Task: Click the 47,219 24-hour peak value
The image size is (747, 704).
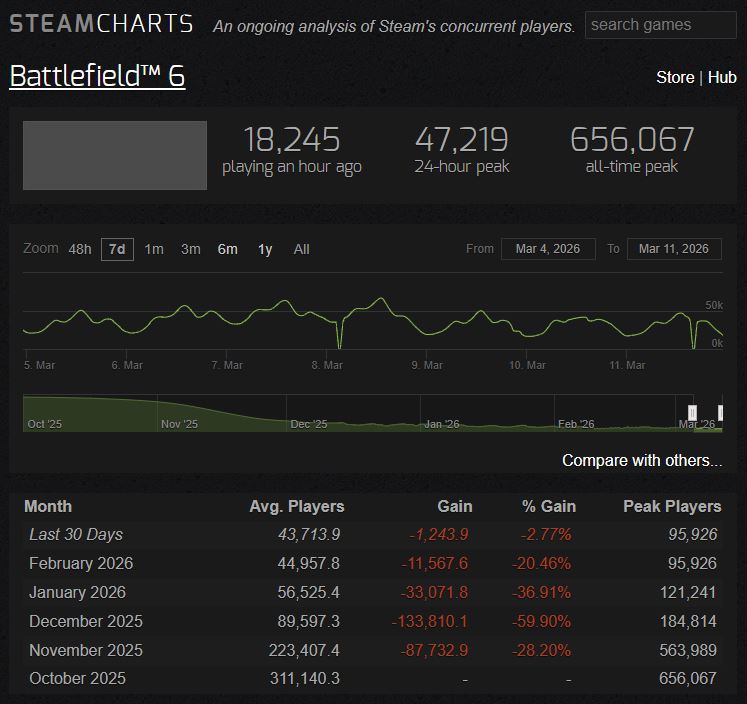Action: click(462, 140)
